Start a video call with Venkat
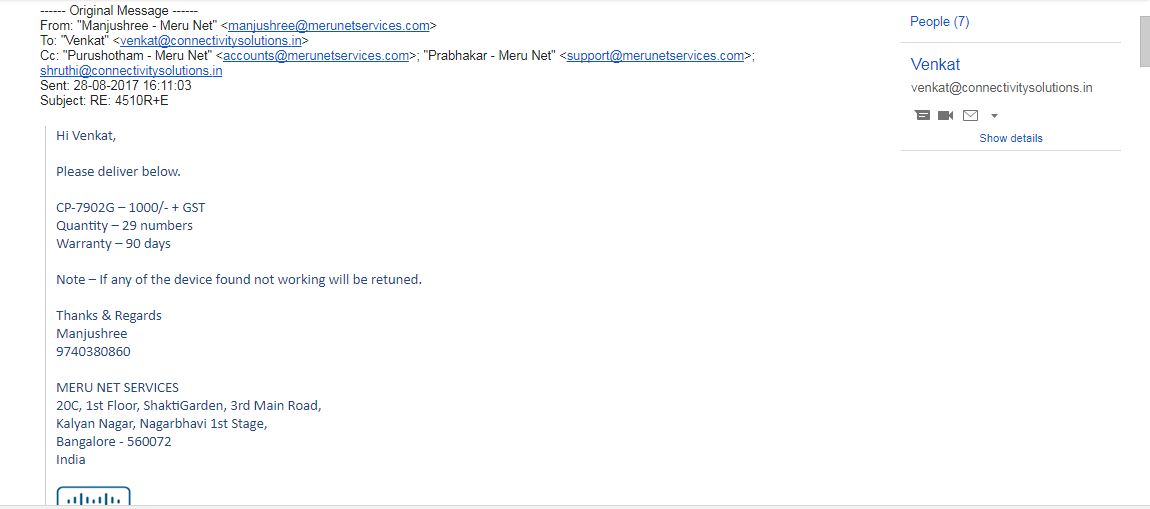 [945, 116]
